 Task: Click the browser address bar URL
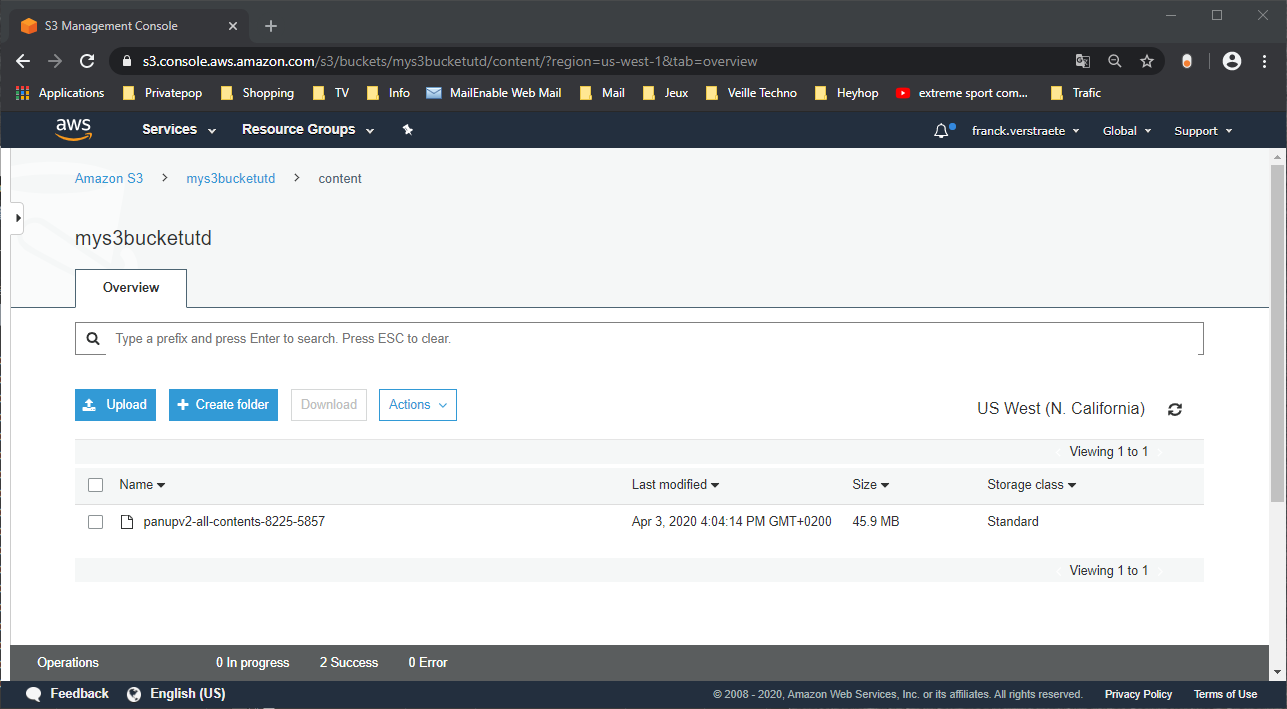click(x=450, y=61)
